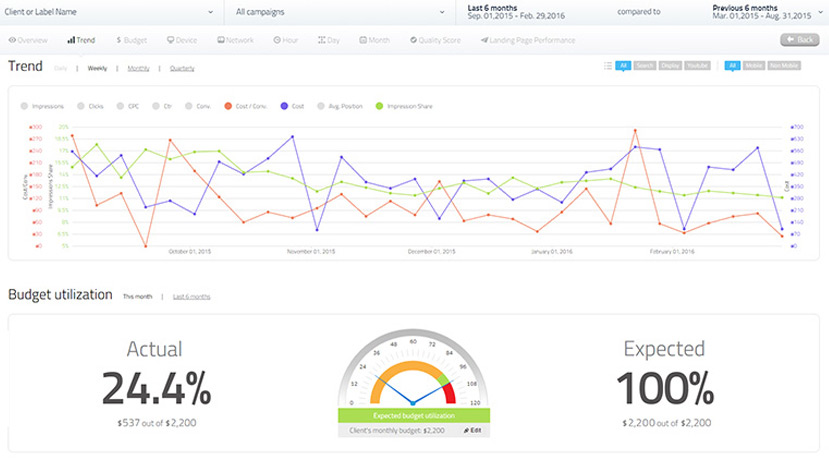829x467 pixels.
Task: Expand the Client or Label Name dropdown
Action: pyautogui.click(x=109, y=12)
